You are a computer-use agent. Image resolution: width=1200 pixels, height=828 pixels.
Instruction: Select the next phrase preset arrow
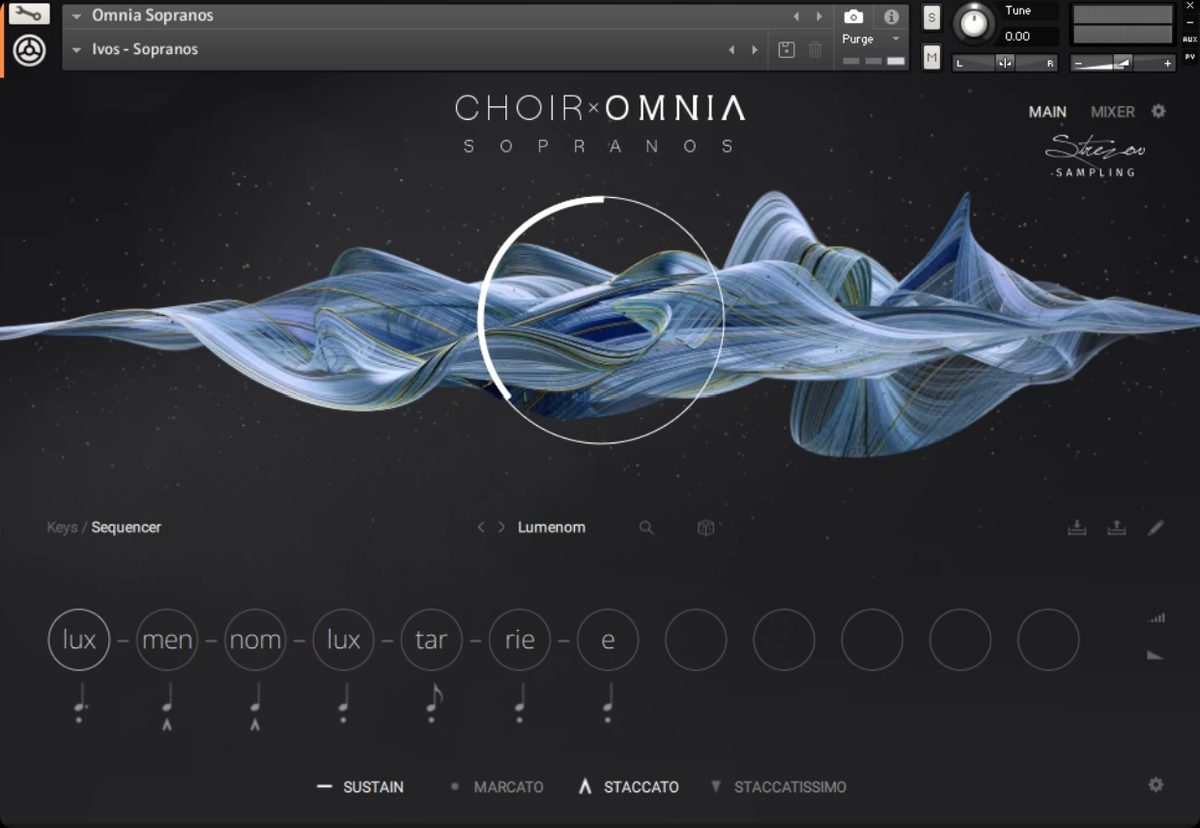(x=501, y=527)
